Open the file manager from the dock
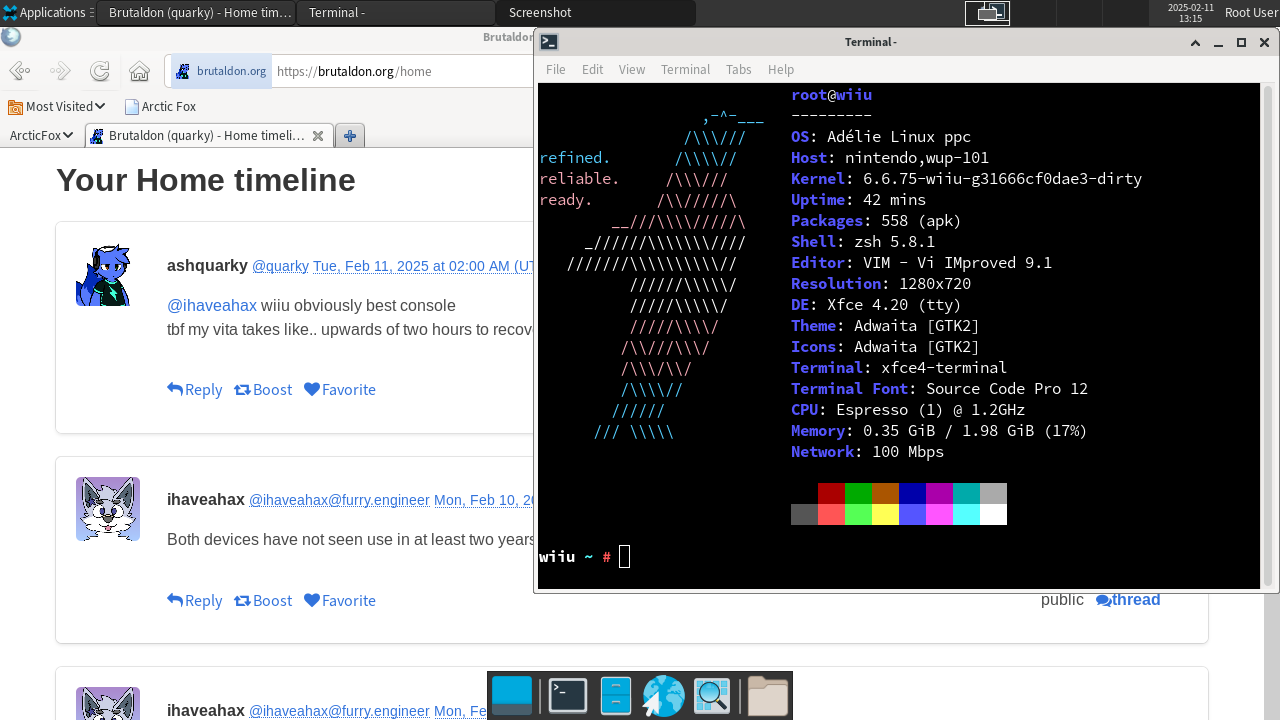This screenshot has height=720, width=1280. pyautogui.click(x=616, y=696)
